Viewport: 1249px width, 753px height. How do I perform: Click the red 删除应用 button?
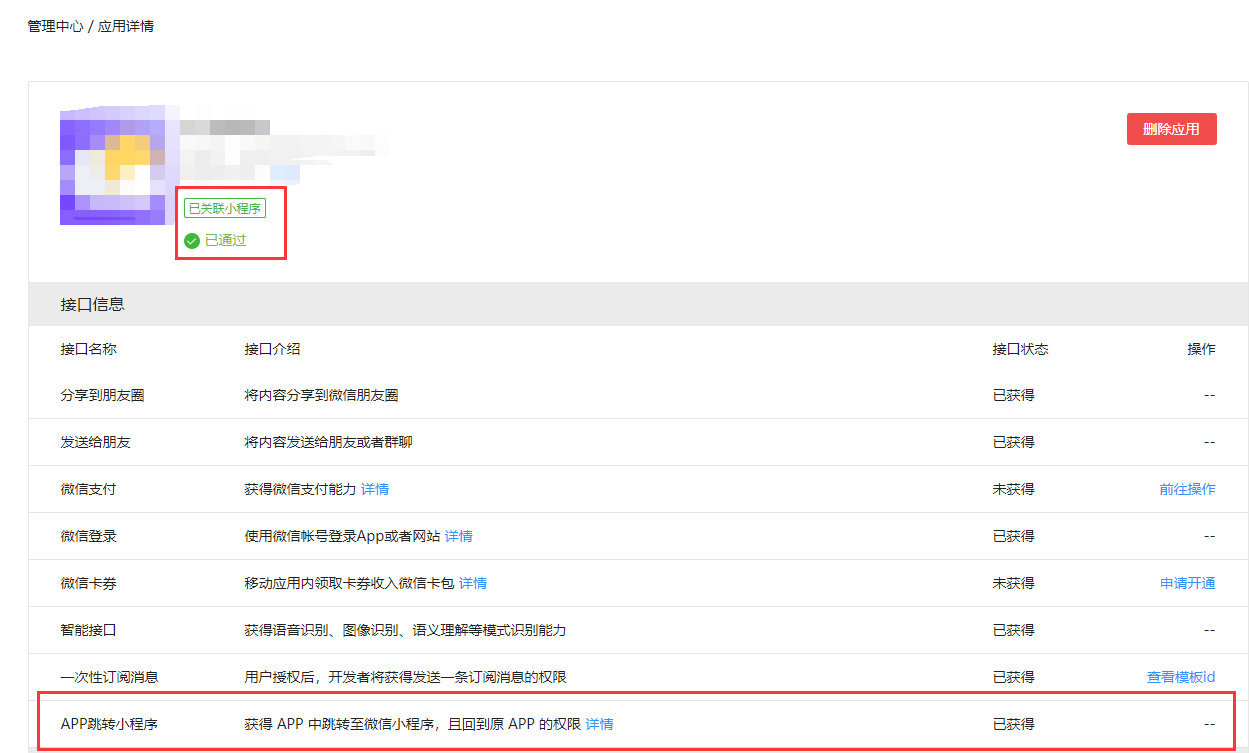(x=1171, y=129)
